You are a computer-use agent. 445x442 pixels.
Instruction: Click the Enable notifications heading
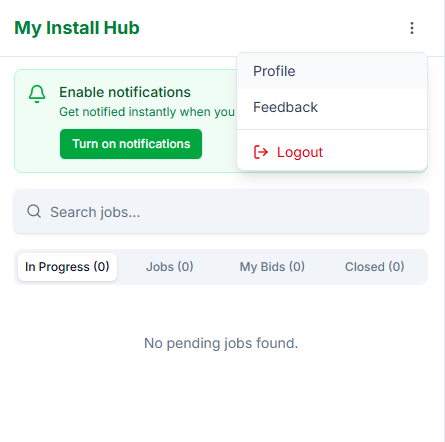point(125,92)
